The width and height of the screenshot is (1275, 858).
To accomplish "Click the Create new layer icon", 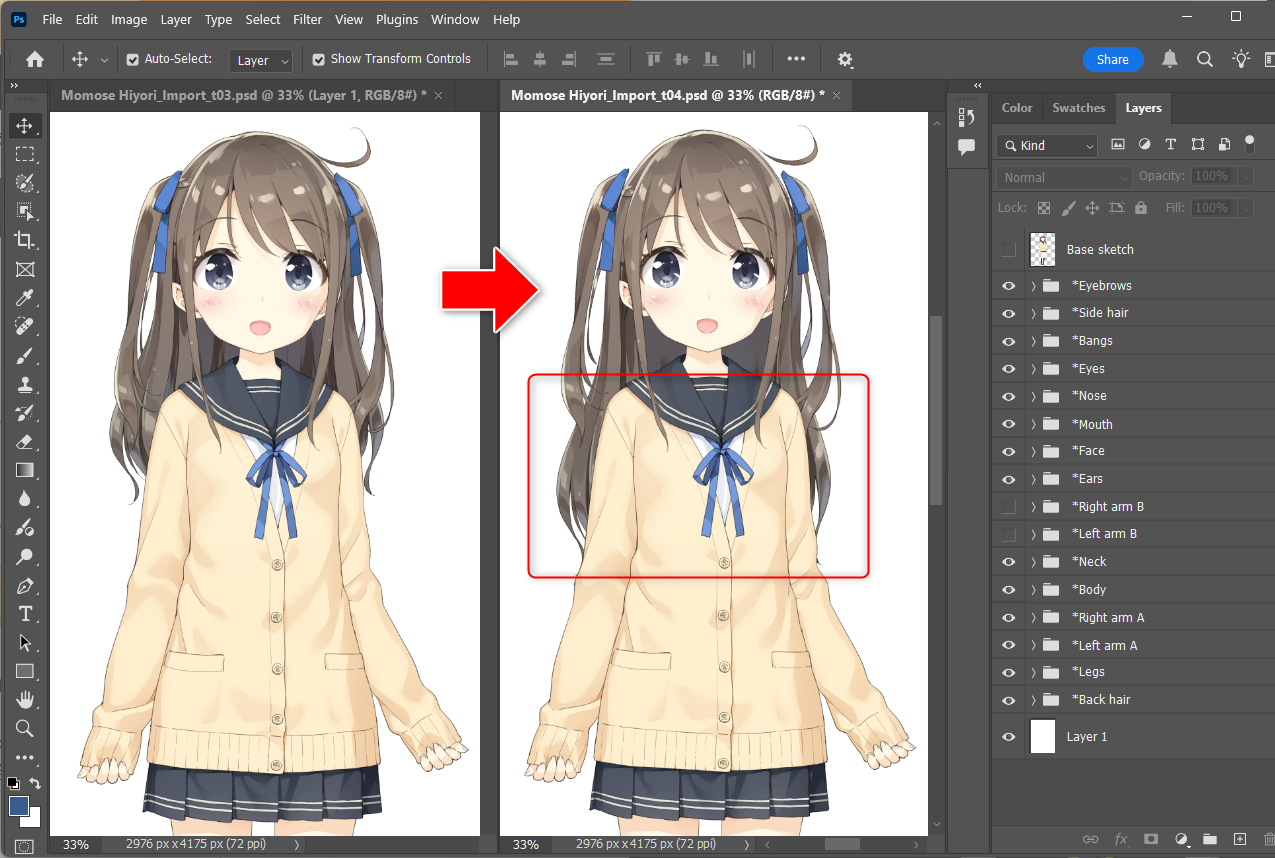I will 1240,839.
